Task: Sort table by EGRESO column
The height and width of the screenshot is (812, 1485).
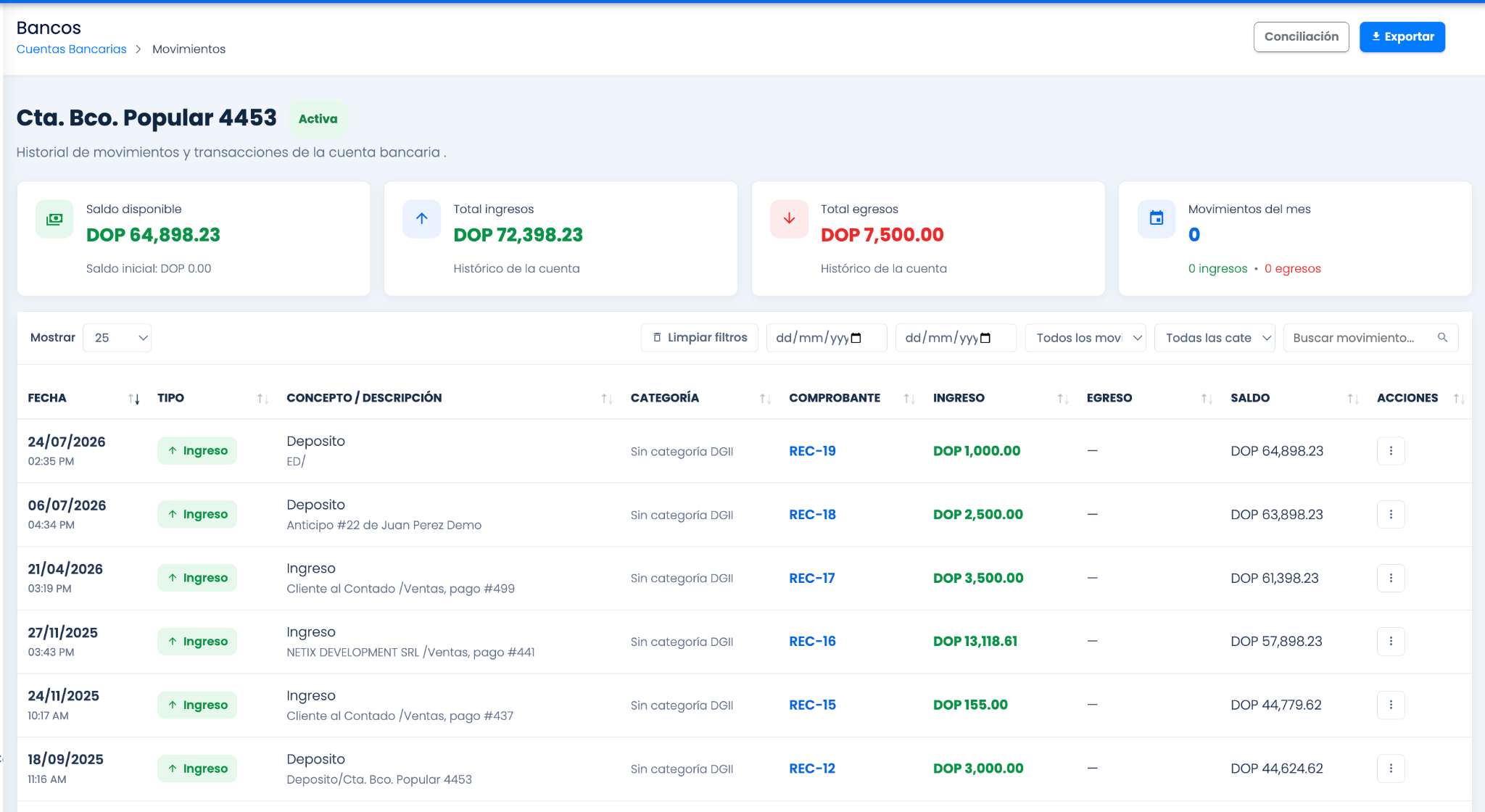Action: 1207,399
